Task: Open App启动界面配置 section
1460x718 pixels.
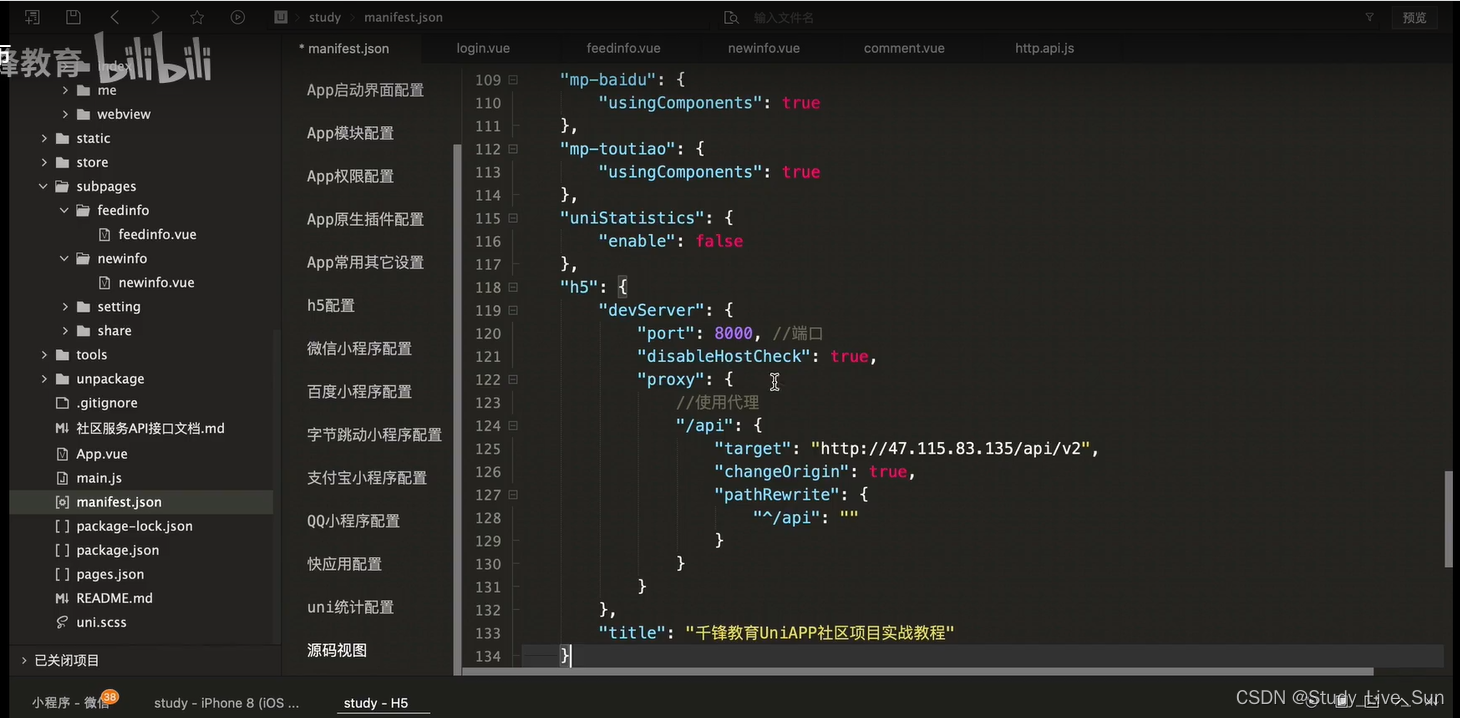Action: point(365,90)
